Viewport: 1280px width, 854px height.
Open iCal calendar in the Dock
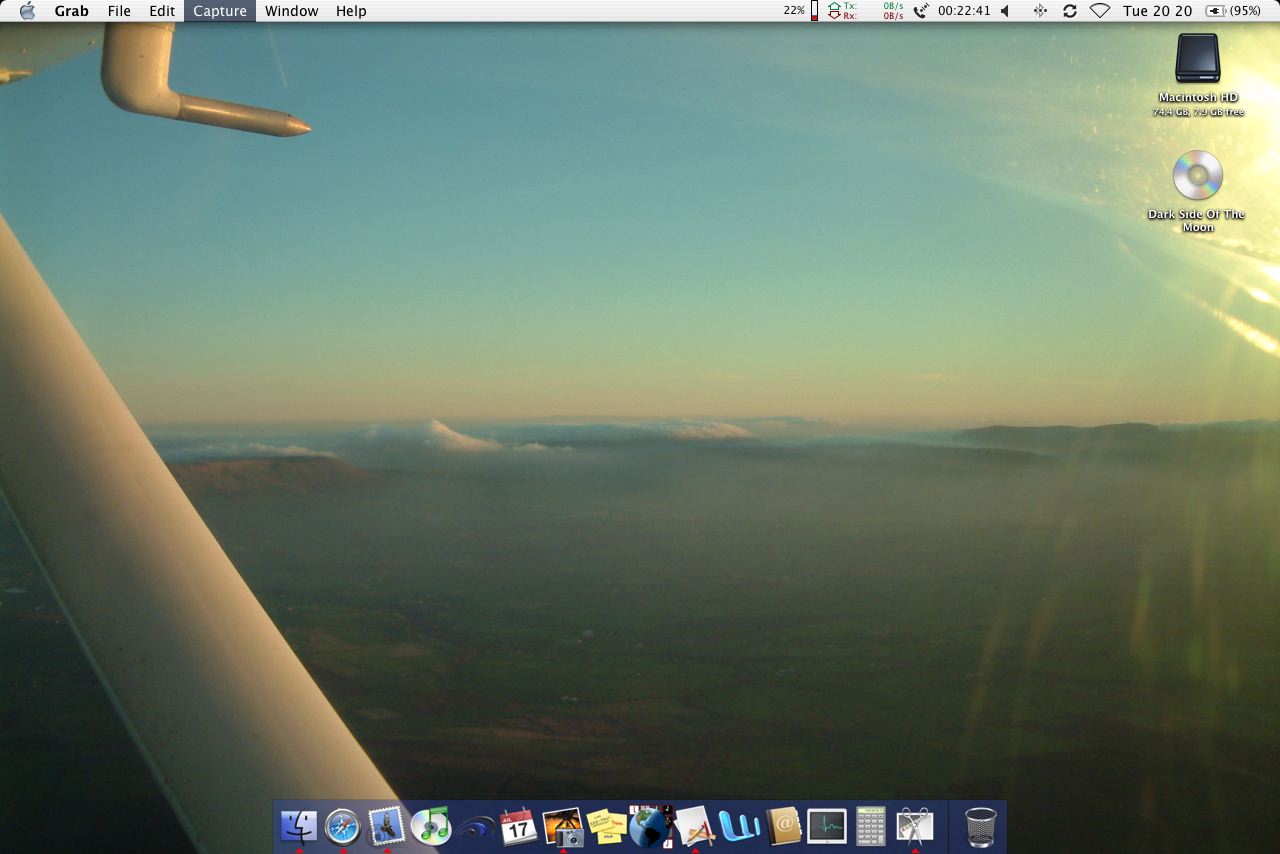click(x=519, y=826)
